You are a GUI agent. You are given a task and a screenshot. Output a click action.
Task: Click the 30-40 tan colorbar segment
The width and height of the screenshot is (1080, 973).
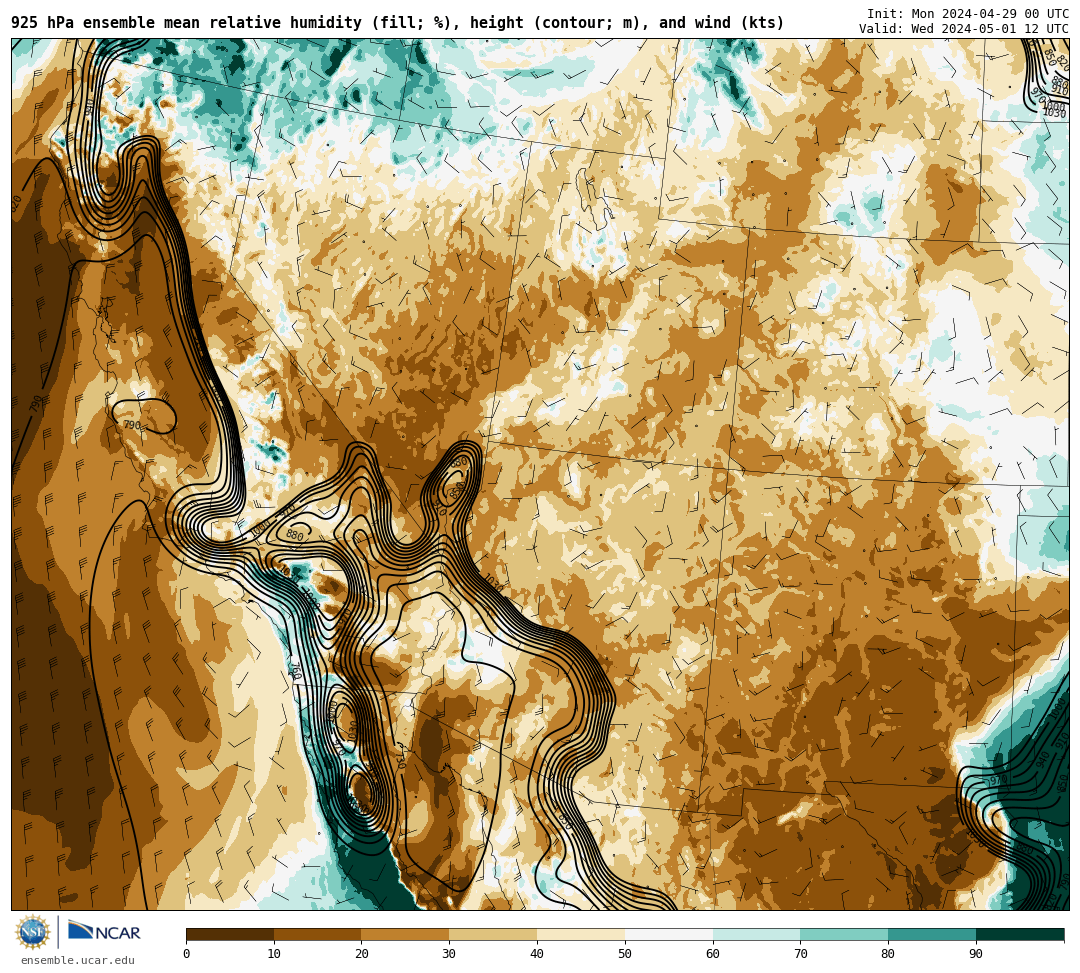493,934
